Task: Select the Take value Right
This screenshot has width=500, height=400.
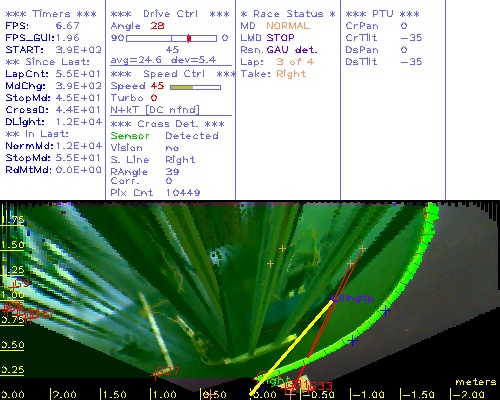Action: (x=291, y=74)
